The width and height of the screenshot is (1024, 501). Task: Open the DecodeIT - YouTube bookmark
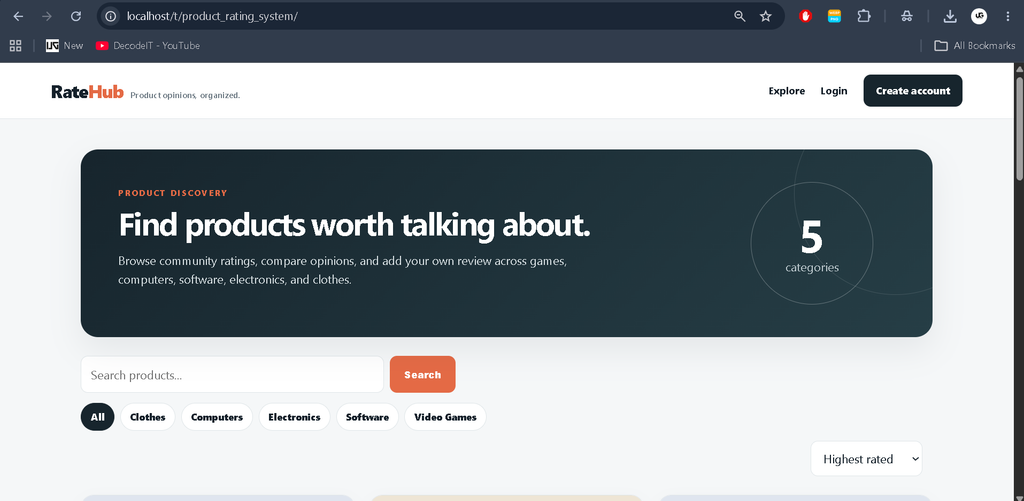tap(148, 46)
